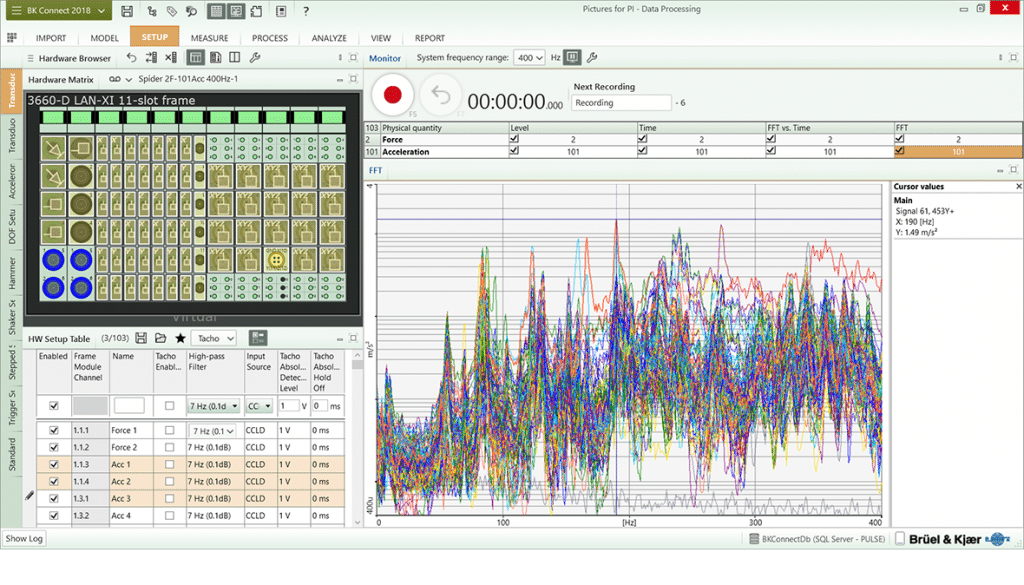Open the BK Connect 2018 main menu

click(x=56, y=11)
